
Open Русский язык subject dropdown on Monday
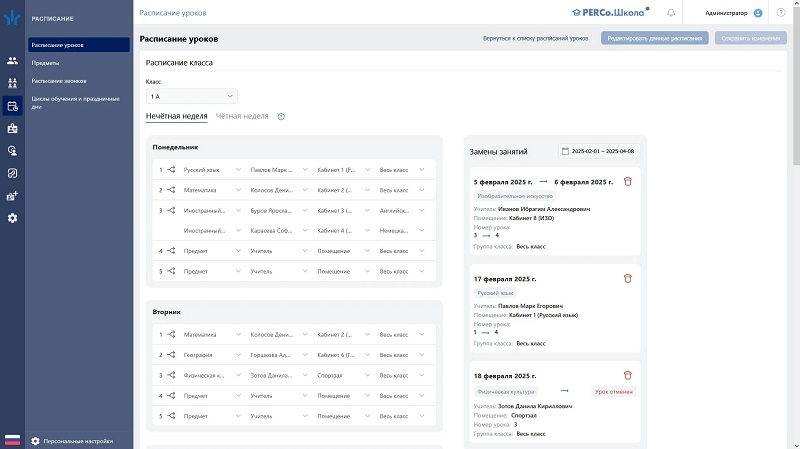pyautogui.click(x=210, y=169)
